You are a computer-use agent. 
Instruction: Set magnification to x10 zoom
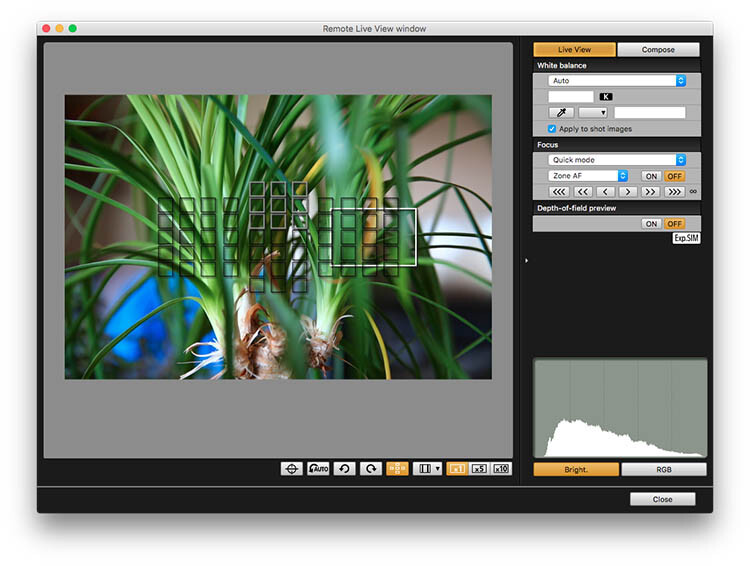[x=501, y=468]
